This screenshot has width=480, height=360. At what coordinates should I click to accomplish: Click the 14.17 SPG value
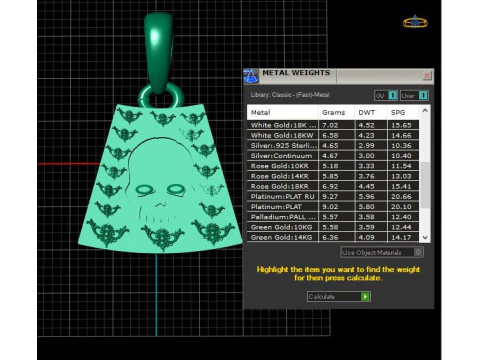pyautogui.click(x=401, y=237)
